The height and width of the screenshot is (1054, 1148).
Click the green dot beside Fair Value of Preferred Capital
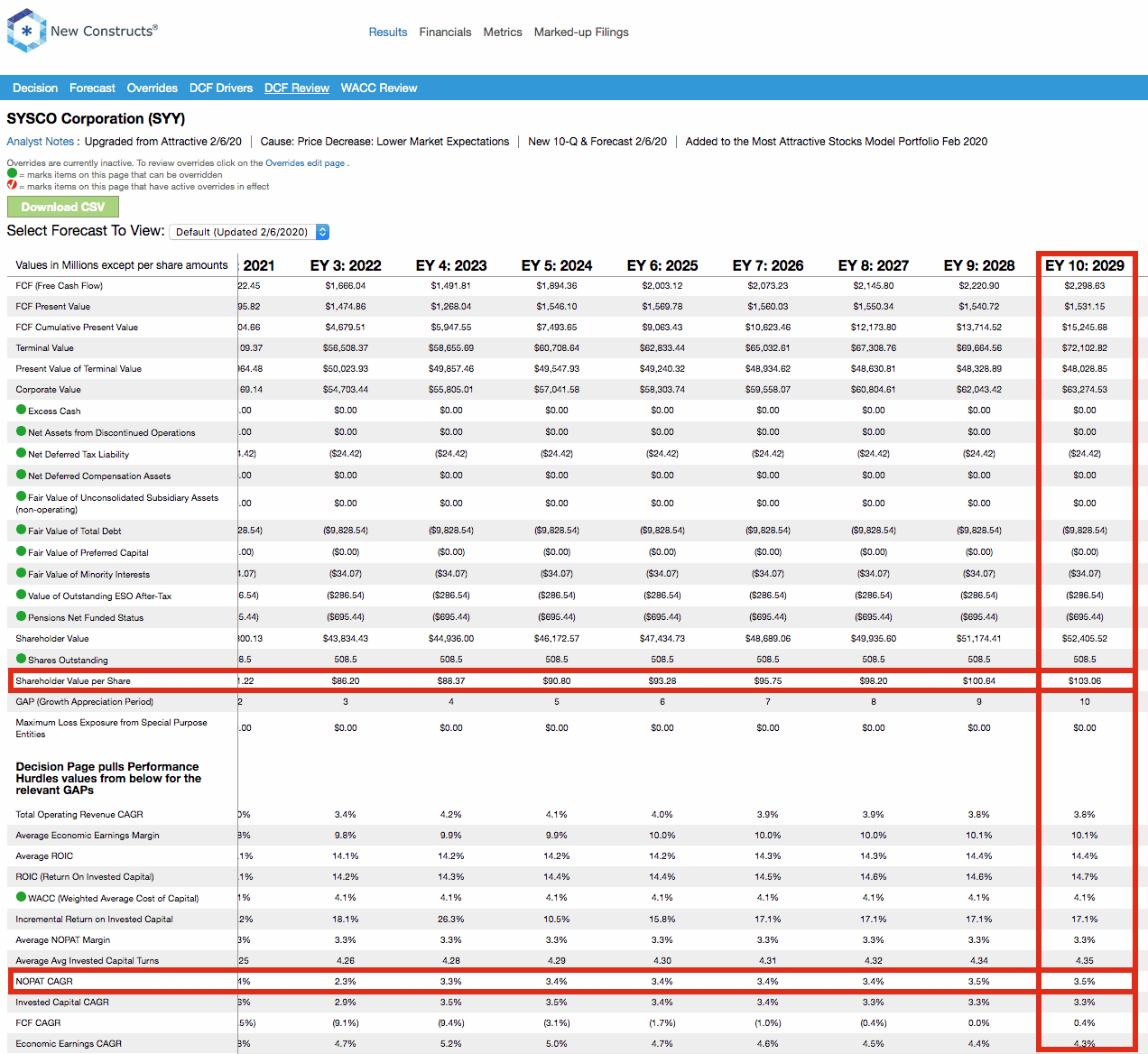click(22, 551)
